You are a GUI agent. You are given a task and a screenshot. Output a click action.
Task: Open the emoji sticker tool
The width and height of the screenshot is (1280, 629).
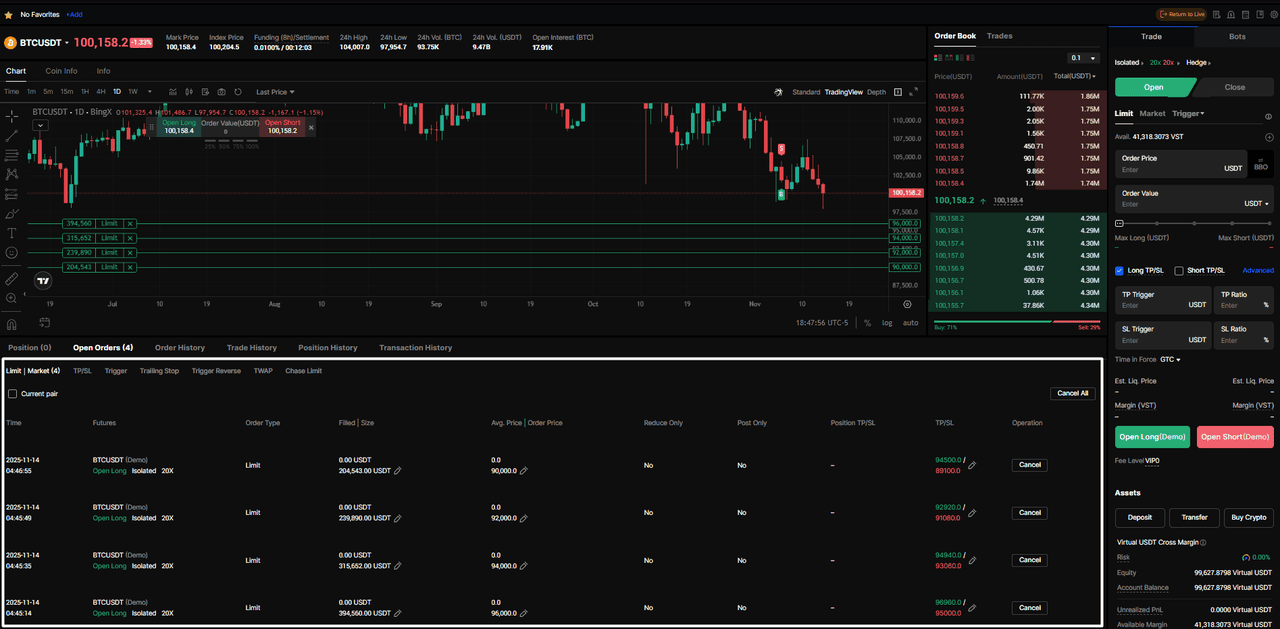pos(12,253)
